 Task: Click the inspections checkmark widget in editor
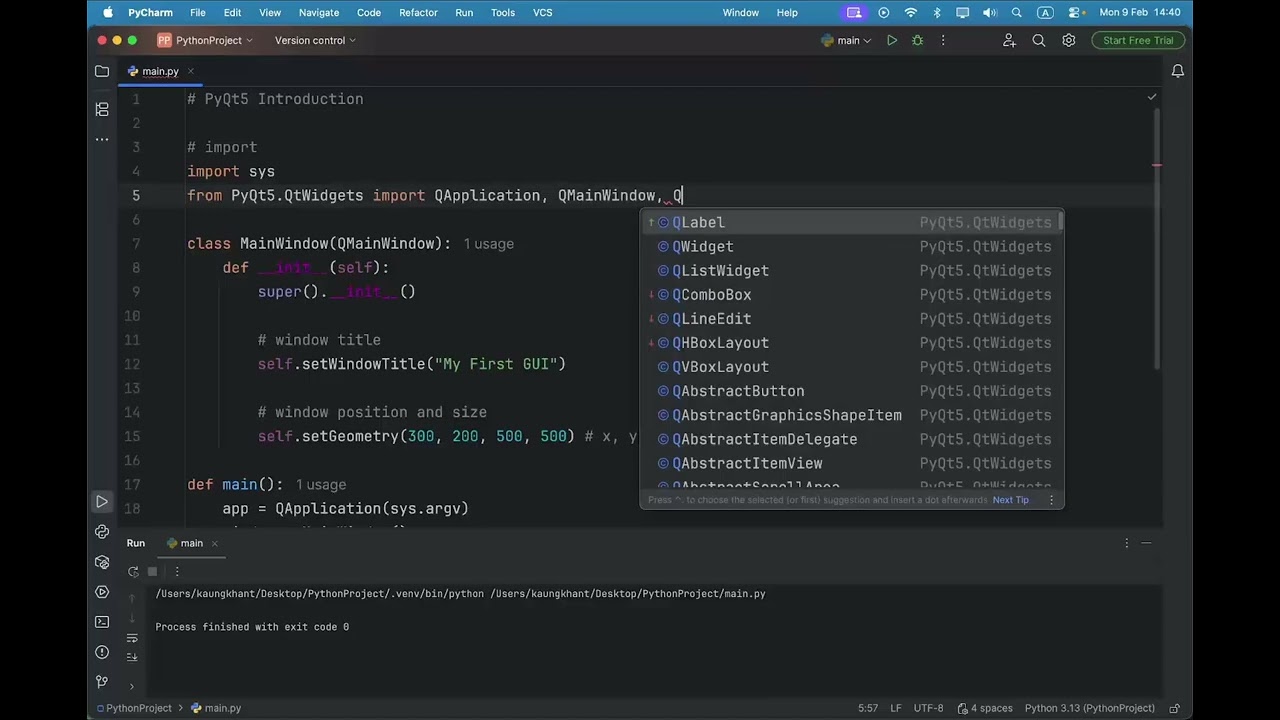click(1152, 97)
